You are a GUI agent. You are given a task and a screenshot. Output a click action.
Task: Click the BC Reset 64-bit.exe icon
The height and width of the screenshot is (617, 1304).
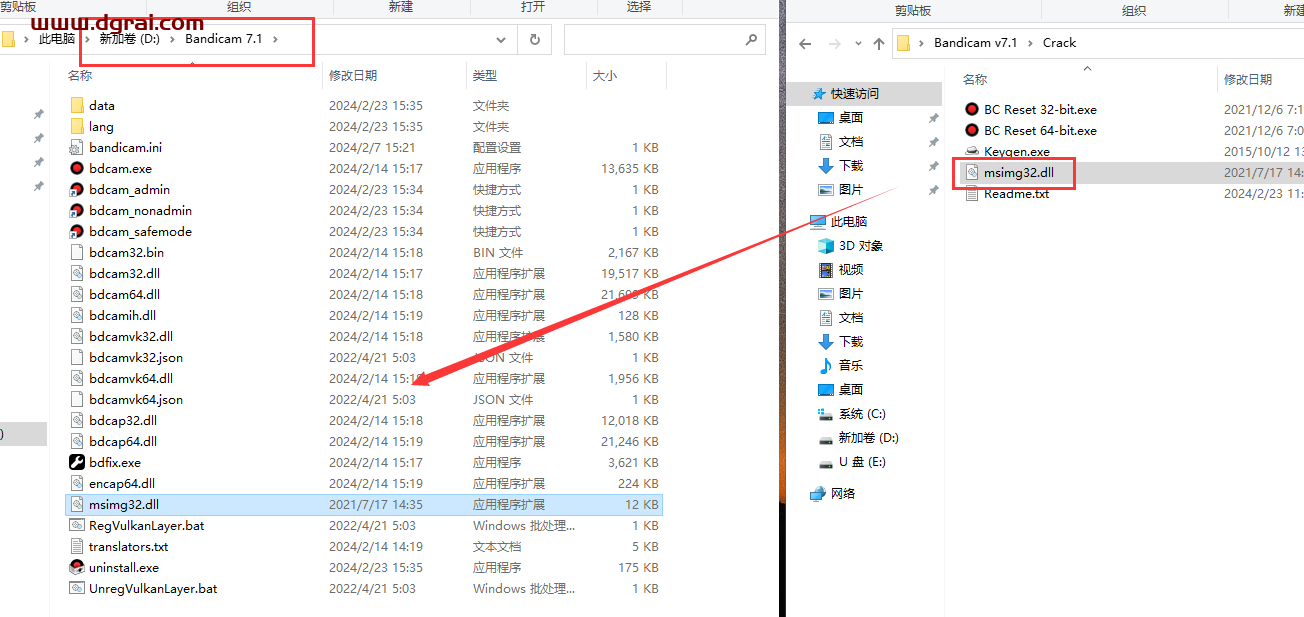tap(972, 130)
